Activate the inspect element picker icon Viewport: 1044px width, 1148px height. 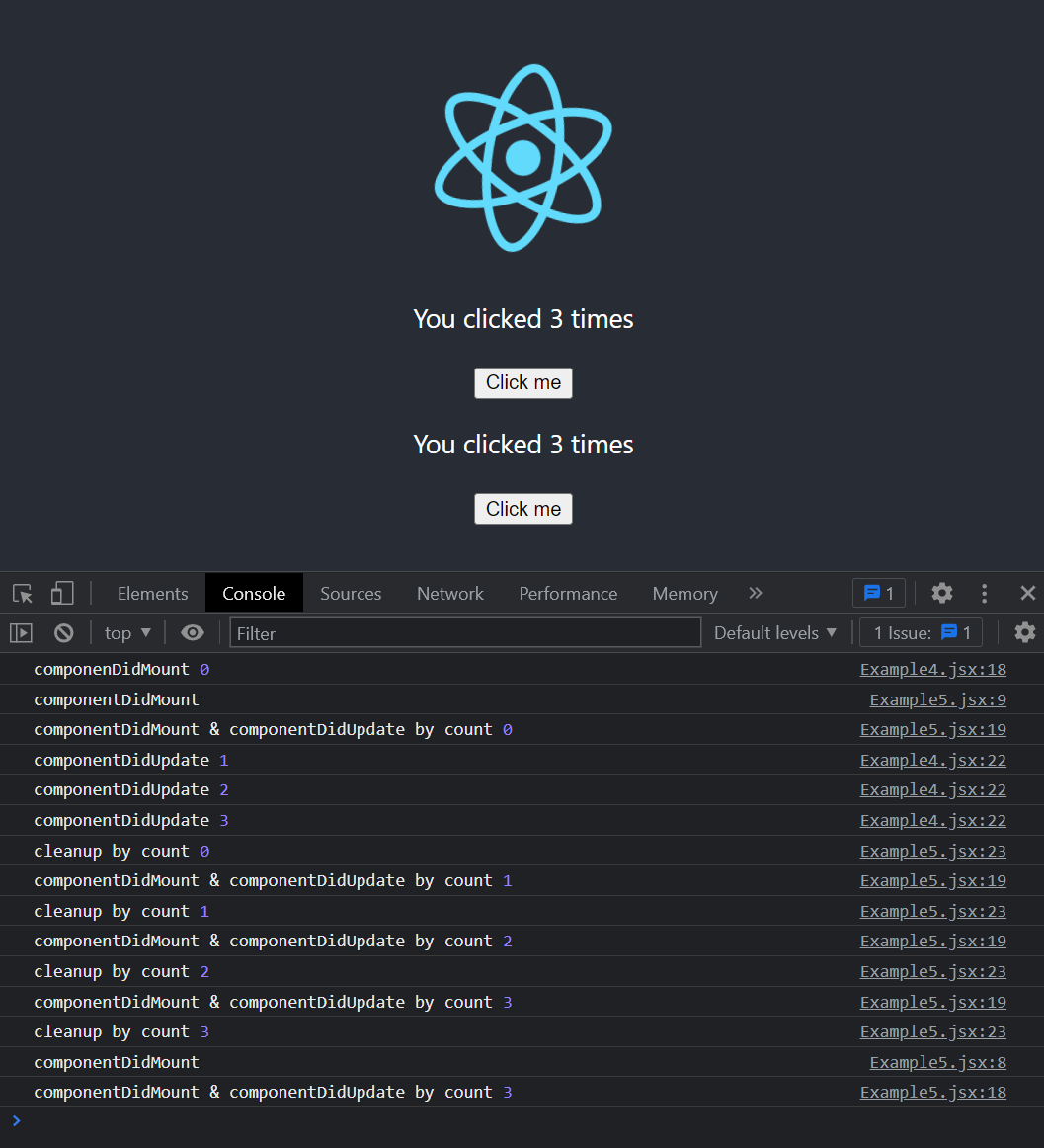[23, 593]
